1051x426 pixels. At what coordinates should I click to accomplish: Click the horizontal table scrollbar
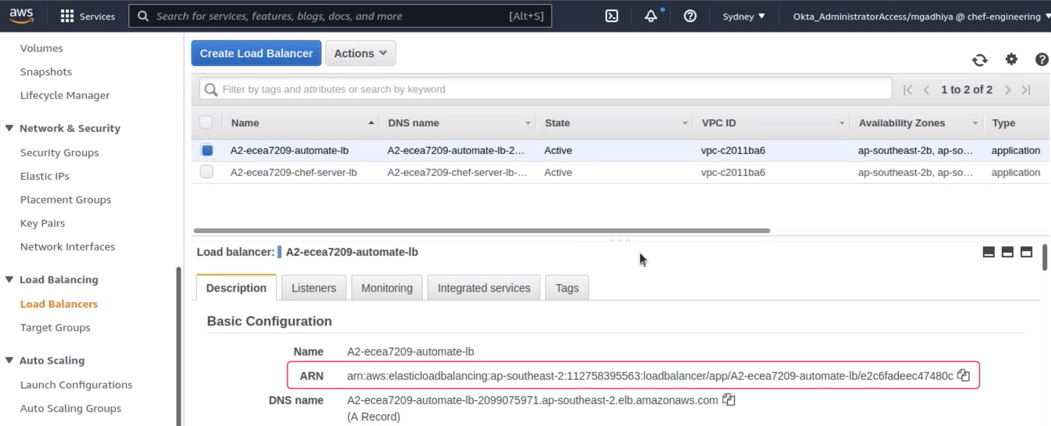[x=481, y=230]
